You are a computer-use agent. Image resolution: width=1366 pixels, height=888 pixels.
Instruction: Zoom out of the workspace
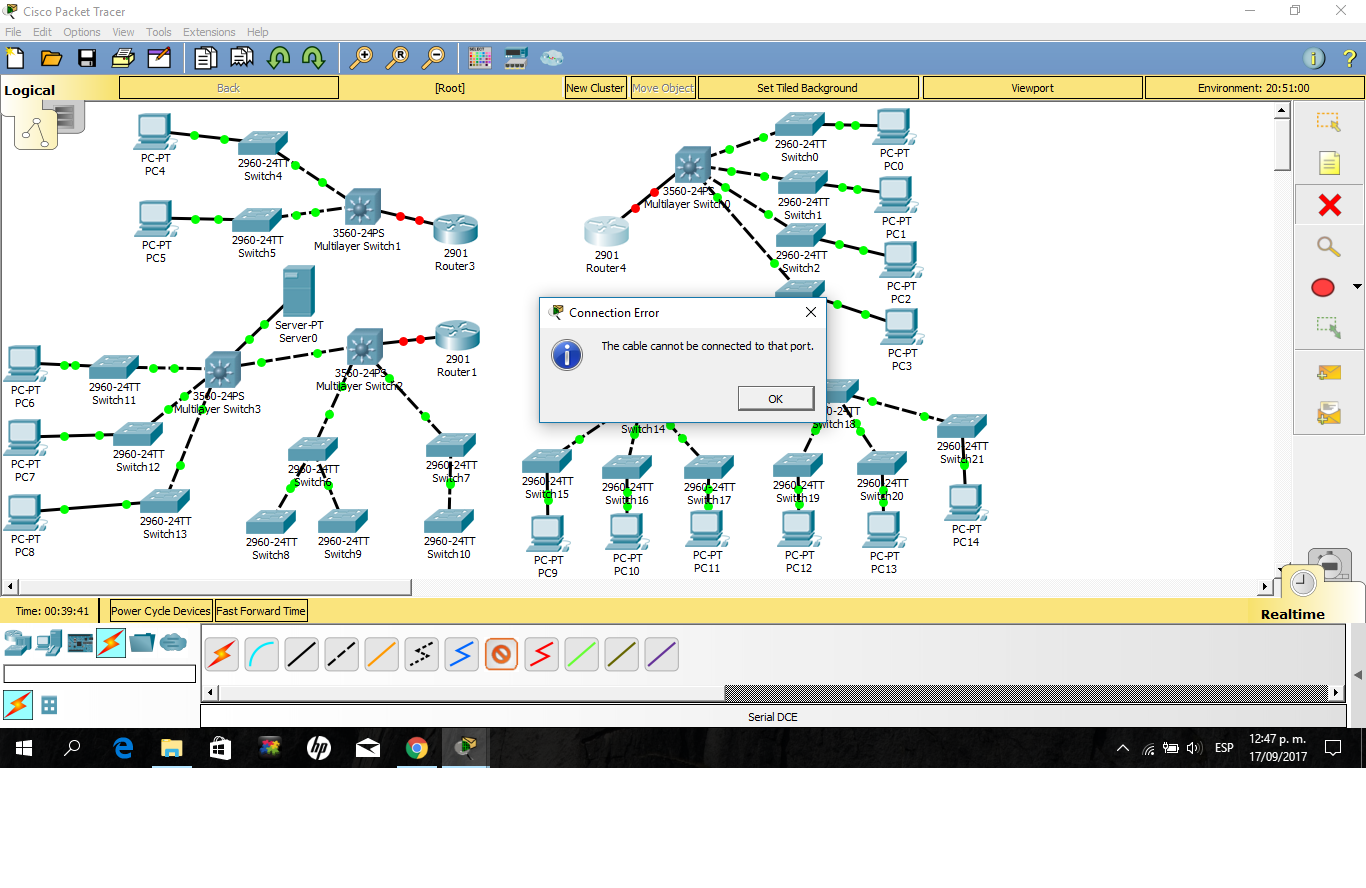click(433, 58)
